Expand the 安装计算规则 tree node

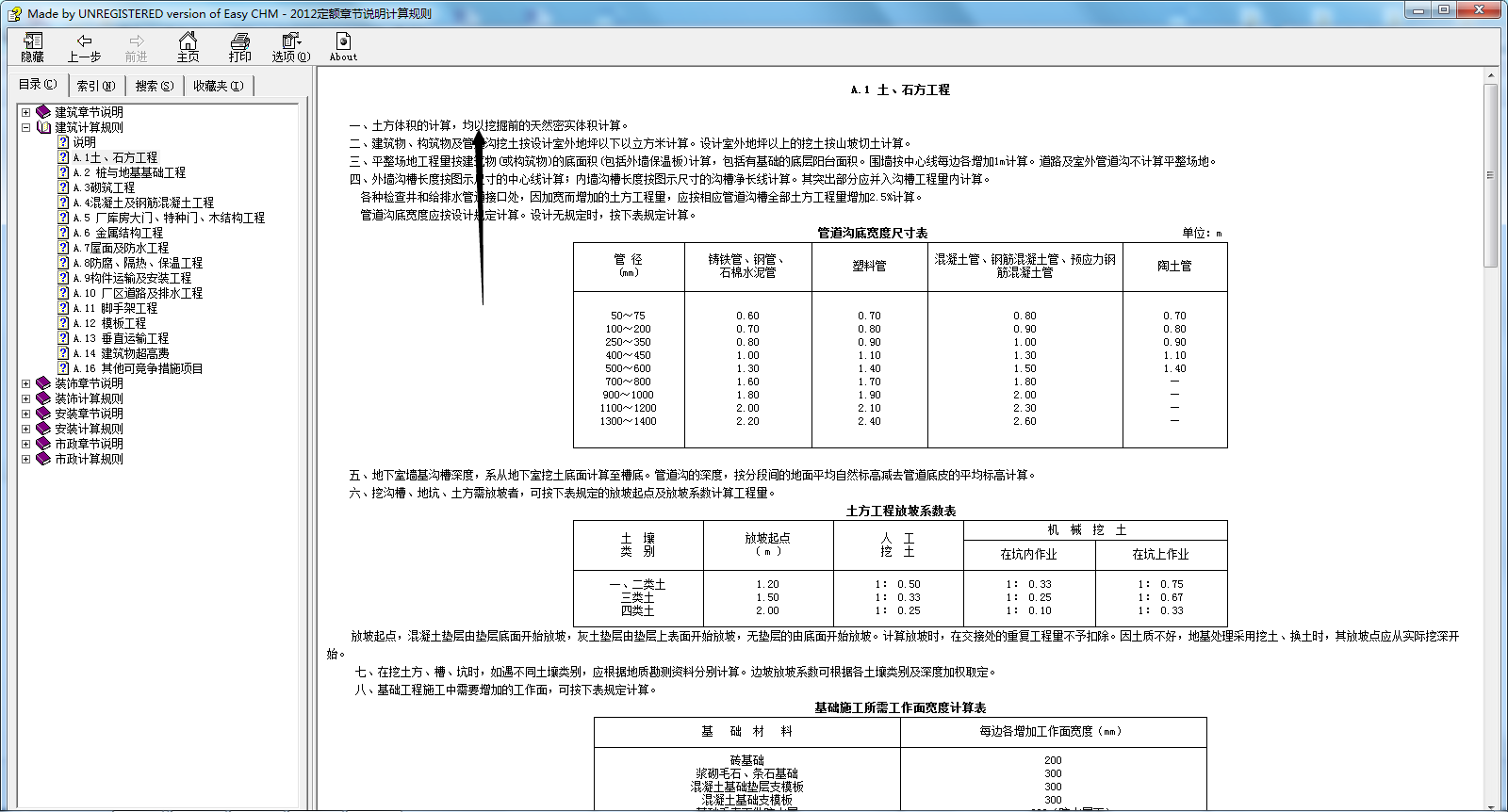(26, 429)
